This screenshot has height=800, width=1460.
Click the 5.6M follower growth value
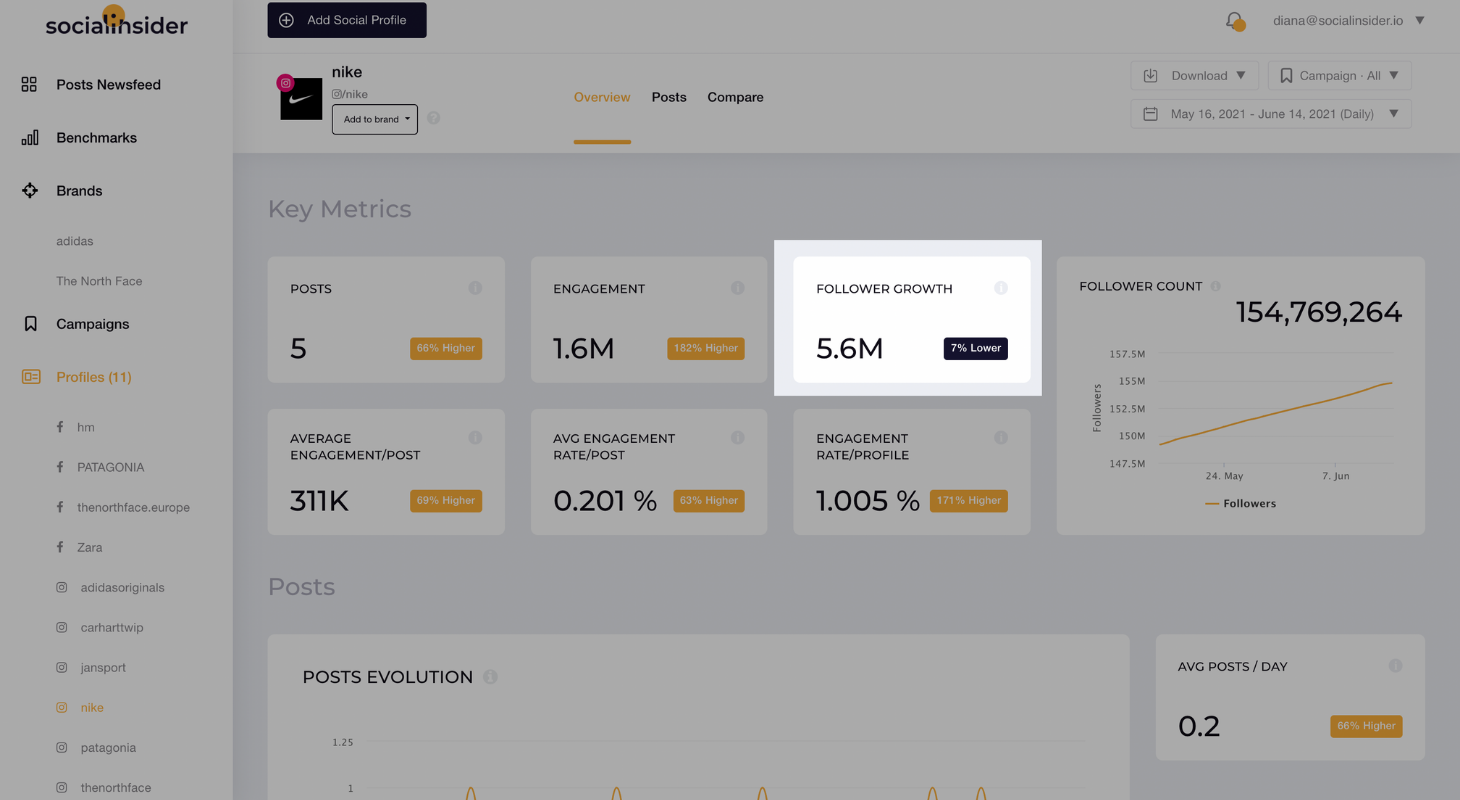[849, 348]
